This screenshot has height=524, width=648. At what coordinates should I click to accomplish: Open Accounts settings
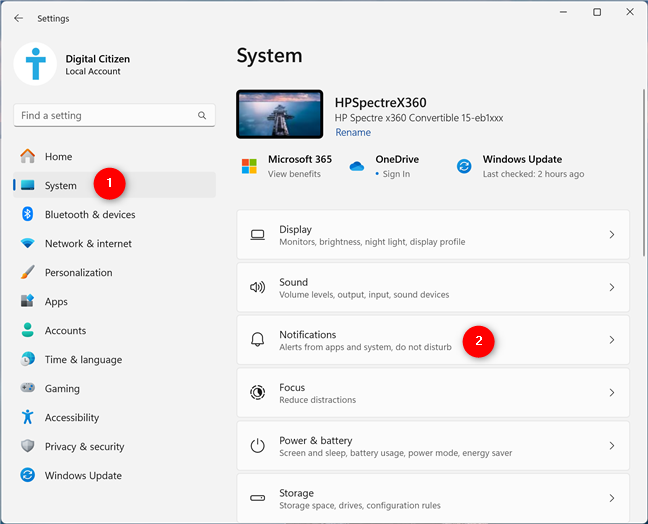(x=65, y=330)
